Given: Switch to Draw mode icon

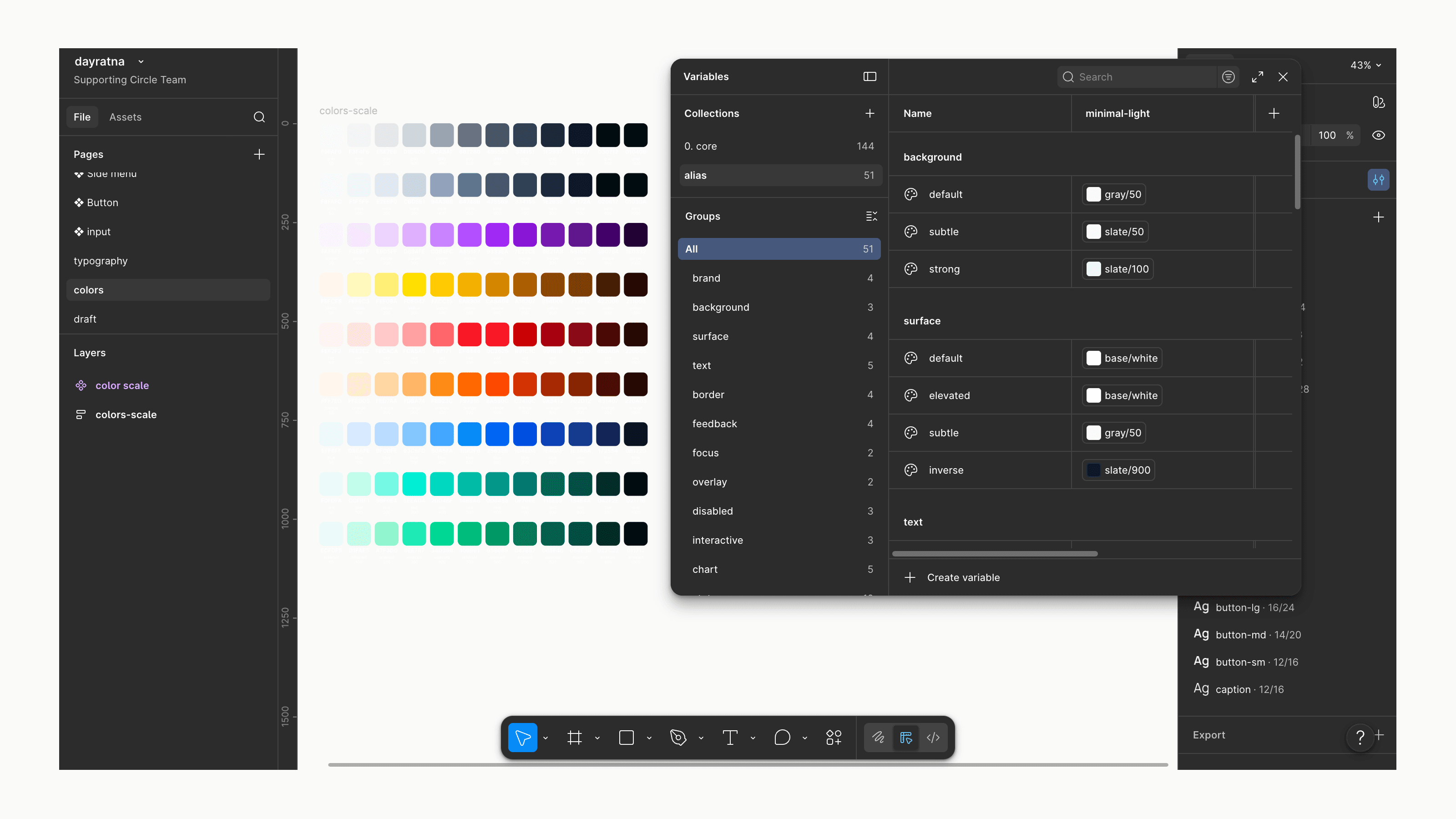Looking at the screenshot, I should [878, 738].
